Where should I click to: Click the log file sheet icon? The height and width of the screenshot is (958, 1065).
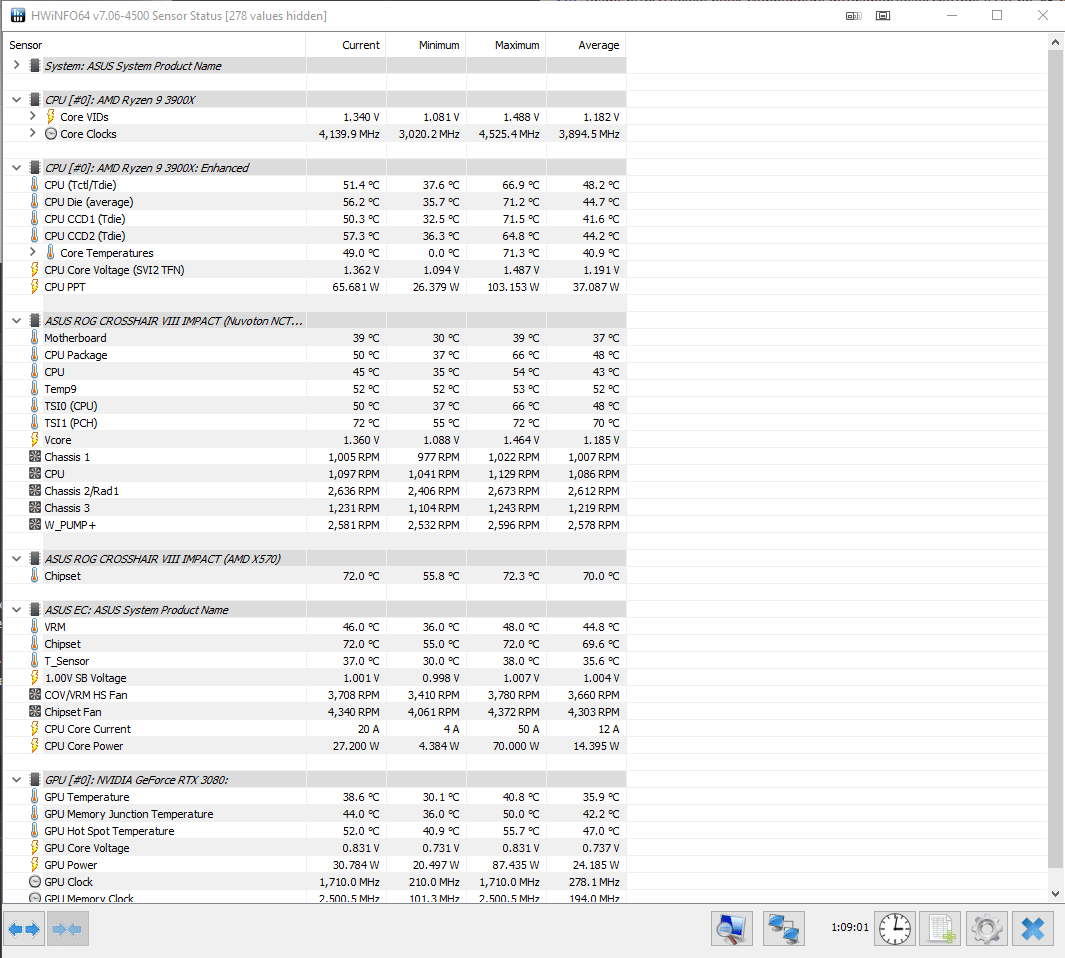pos(941,929)
